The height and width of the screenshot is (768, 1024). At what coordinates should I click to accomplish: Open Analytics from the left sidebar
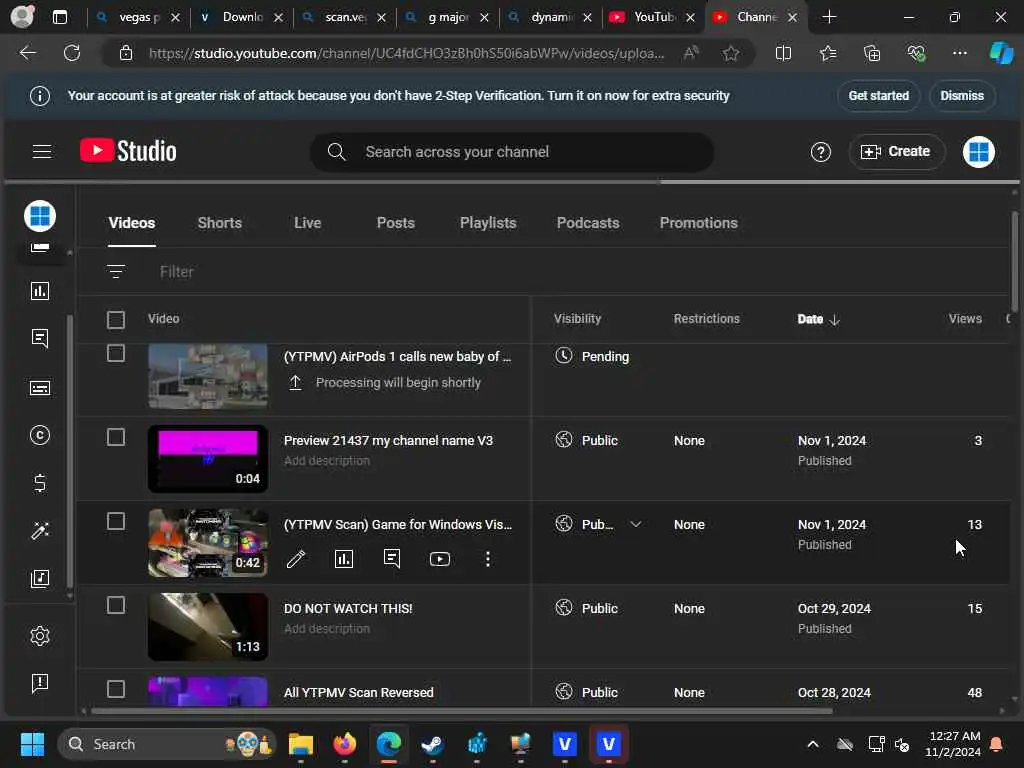[x=40, y=291]
